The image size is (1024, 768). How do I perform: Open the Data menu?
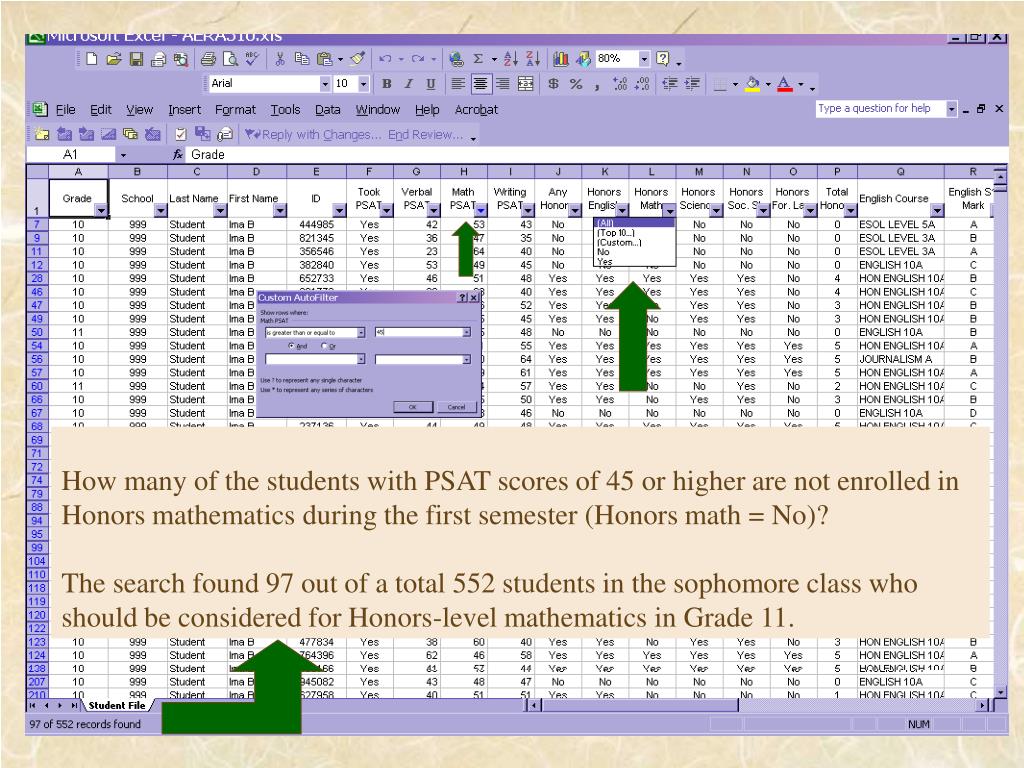pyautogui.click(x=328, y=110)
